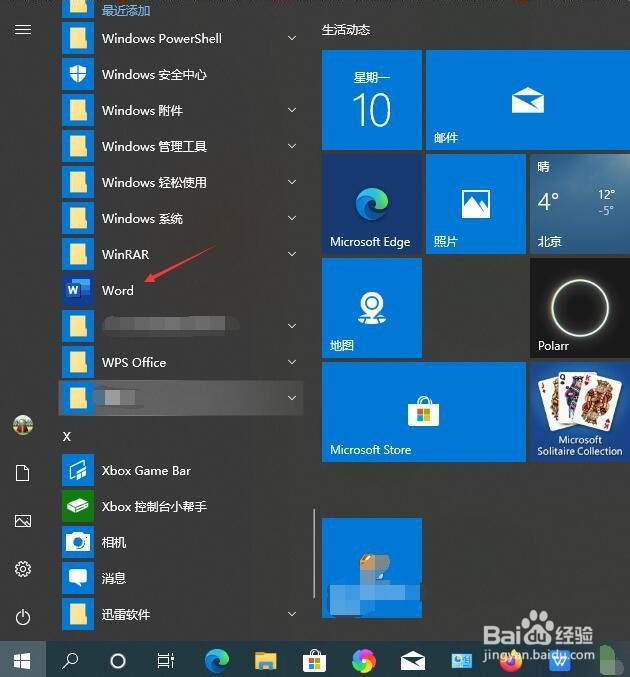Open Documents from the Start sidebar
630x677 pixels.
[x=23, y=473]
